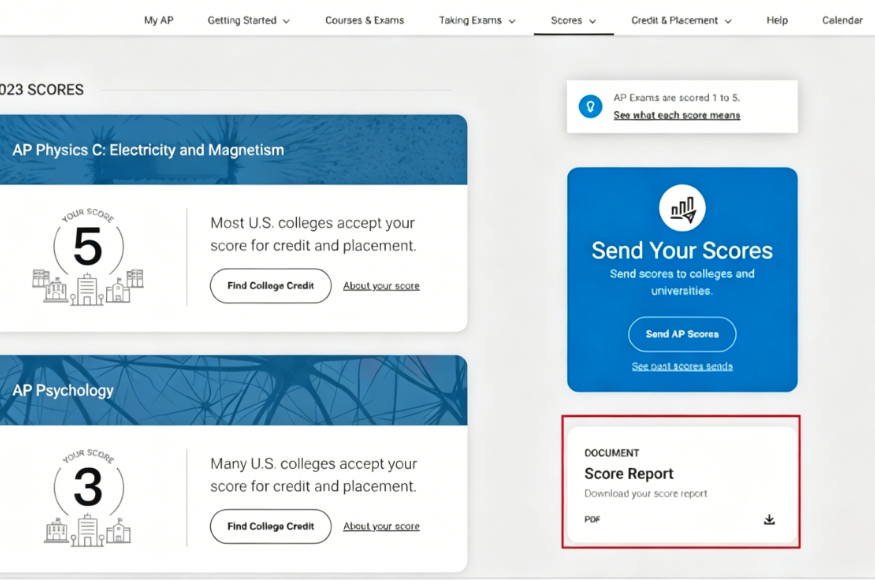This screenshot has height=580, width=875.
Task: Click Find College Credit for Physics C
Action: [x=271, y=286]
